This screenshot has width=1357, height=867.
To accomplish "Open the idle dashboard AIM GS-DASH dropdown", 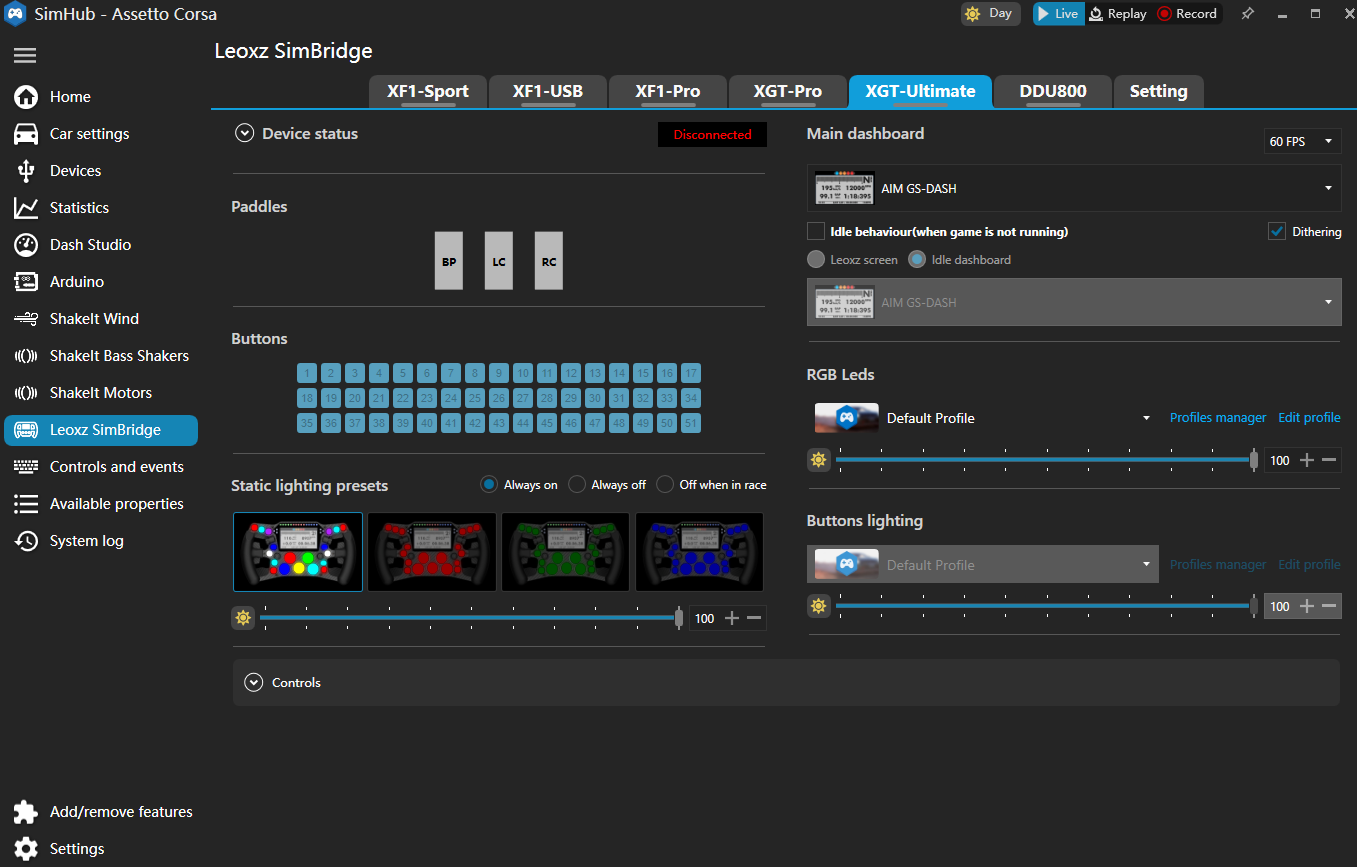I will (1074, 302).
